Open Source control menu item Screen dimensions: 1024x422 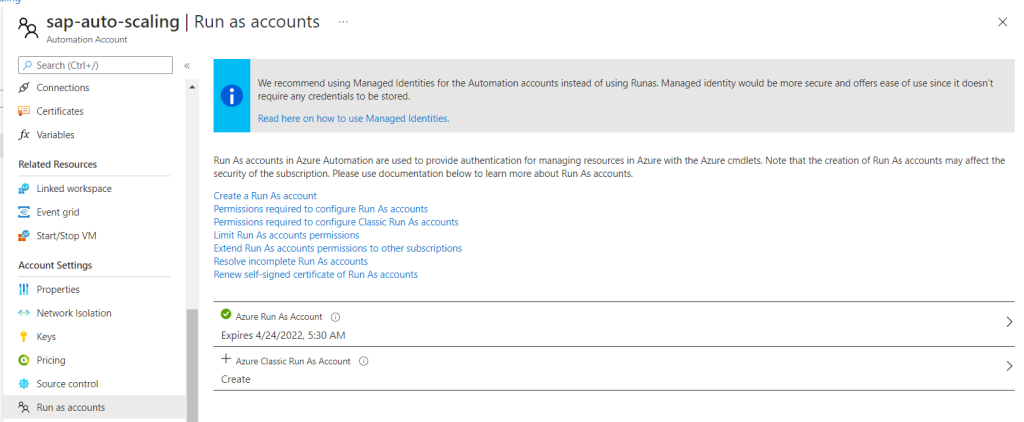pyautogui.click(x=67, y=383)
